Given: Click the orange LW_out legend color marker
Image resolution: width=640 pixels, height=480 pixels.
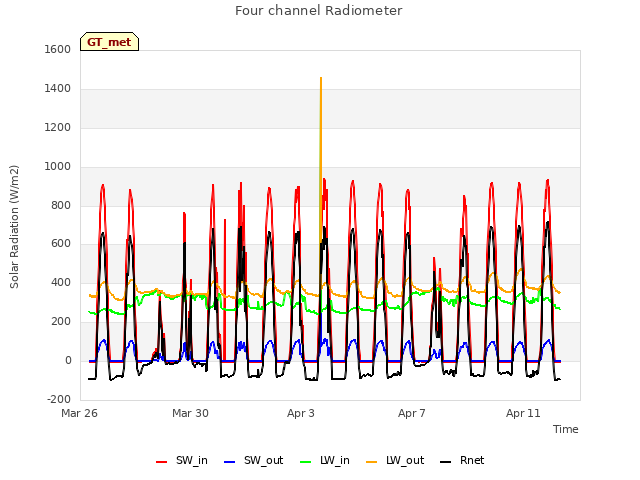Looking at the screenshot, I should click(x=372, y=462).
